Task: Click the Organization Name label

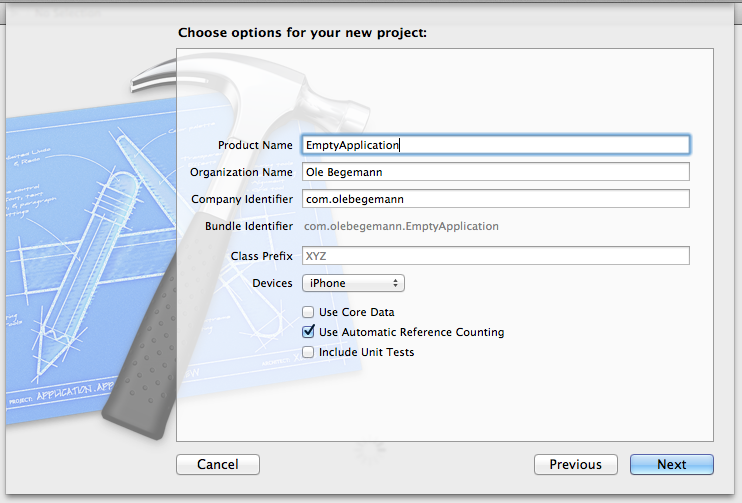Action: point(241,172)
